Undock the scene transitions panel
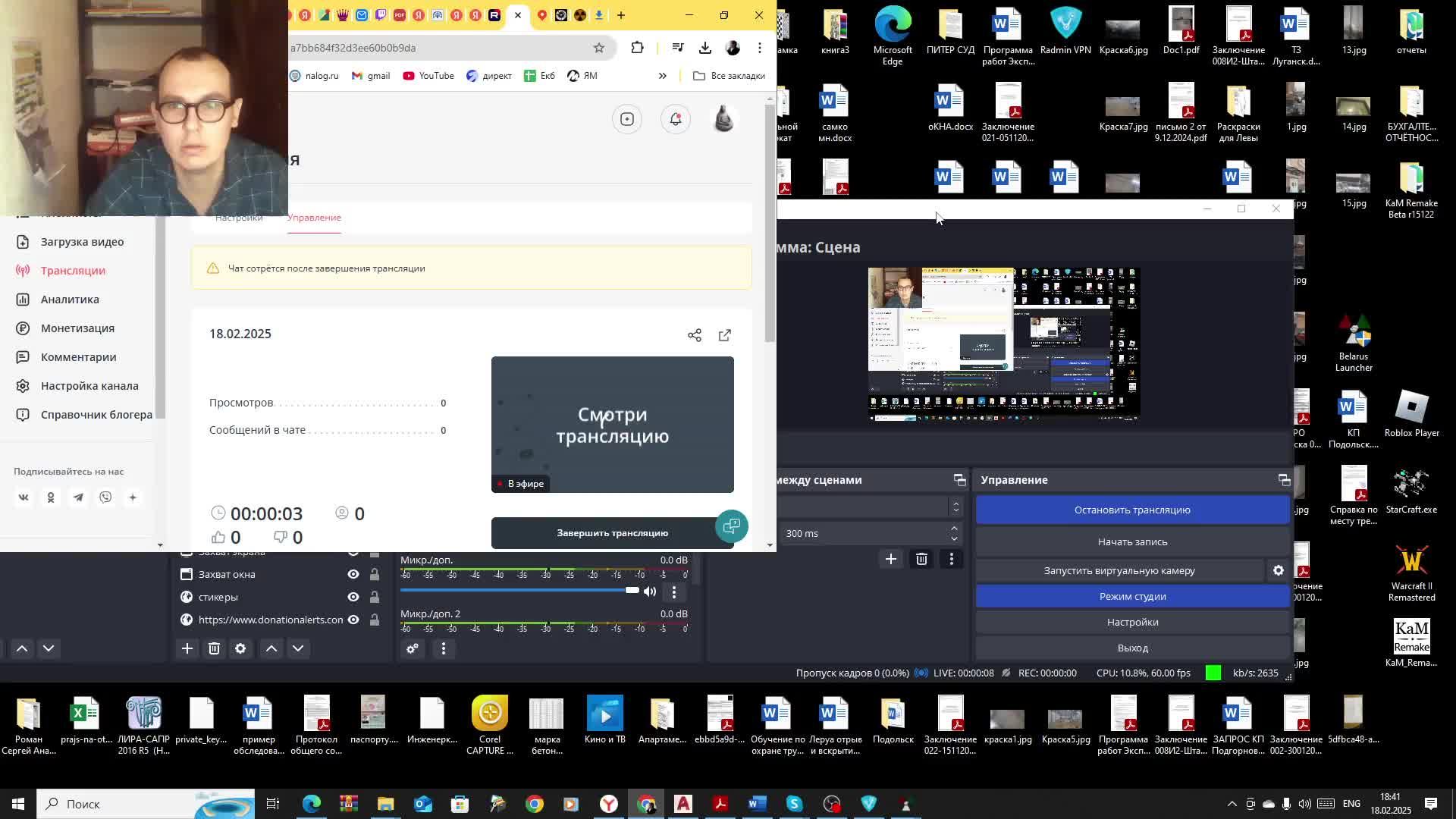This screenshot has height=819, width=1456. click(960, 480)
